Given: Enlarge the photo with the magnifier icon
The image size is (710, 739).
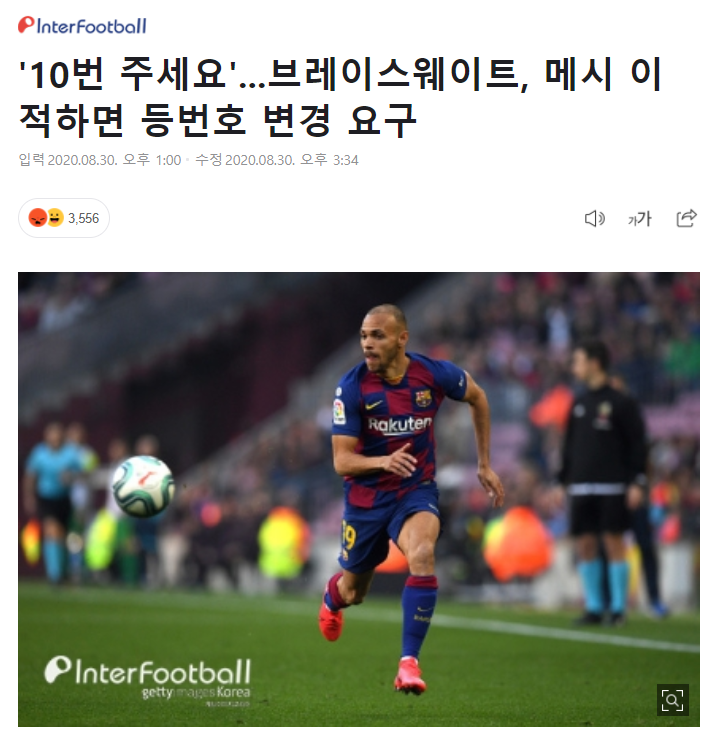Looking at the screenshot, I should [672, 700].
